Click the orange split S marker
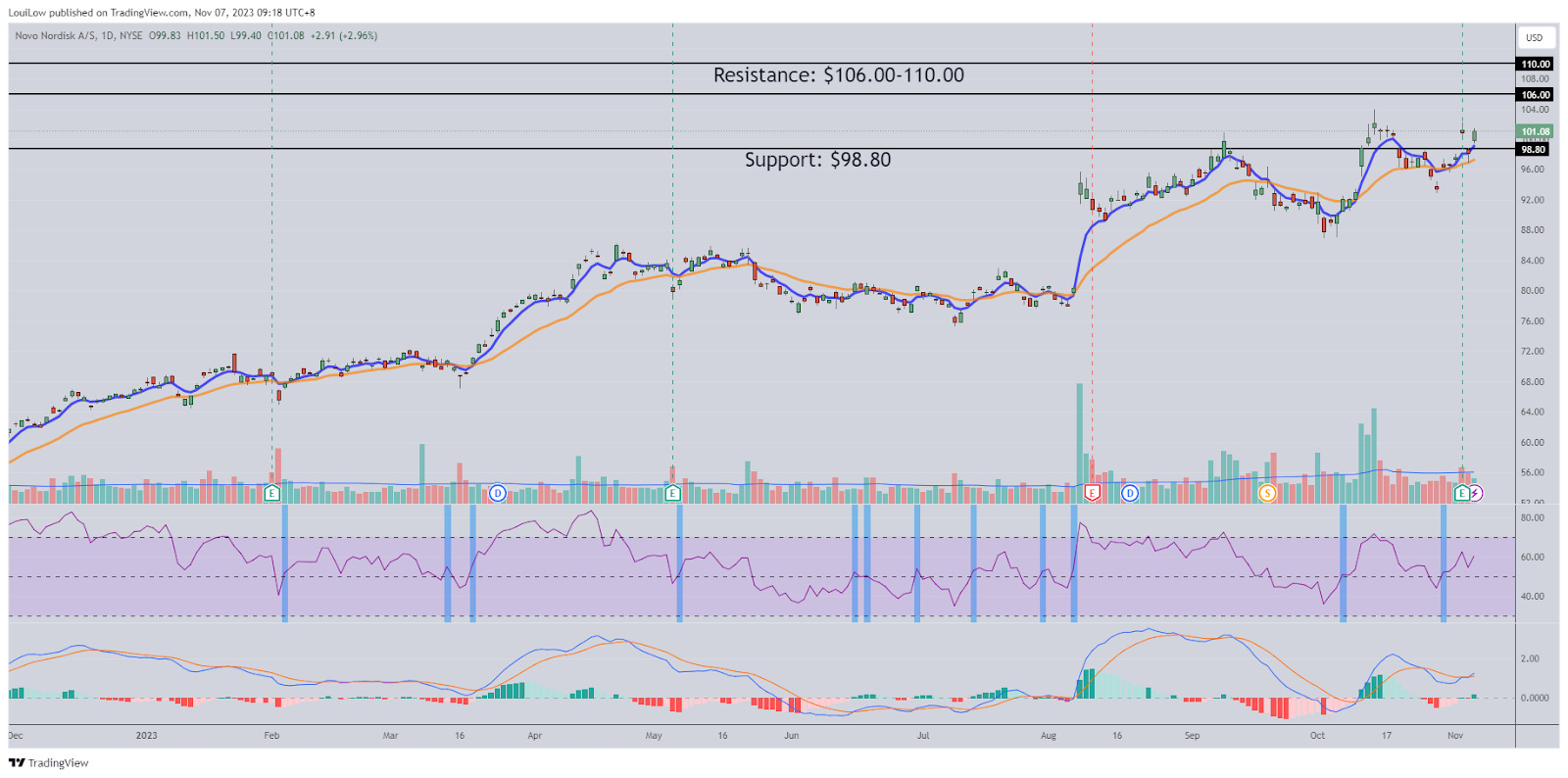 (1267, 493)
